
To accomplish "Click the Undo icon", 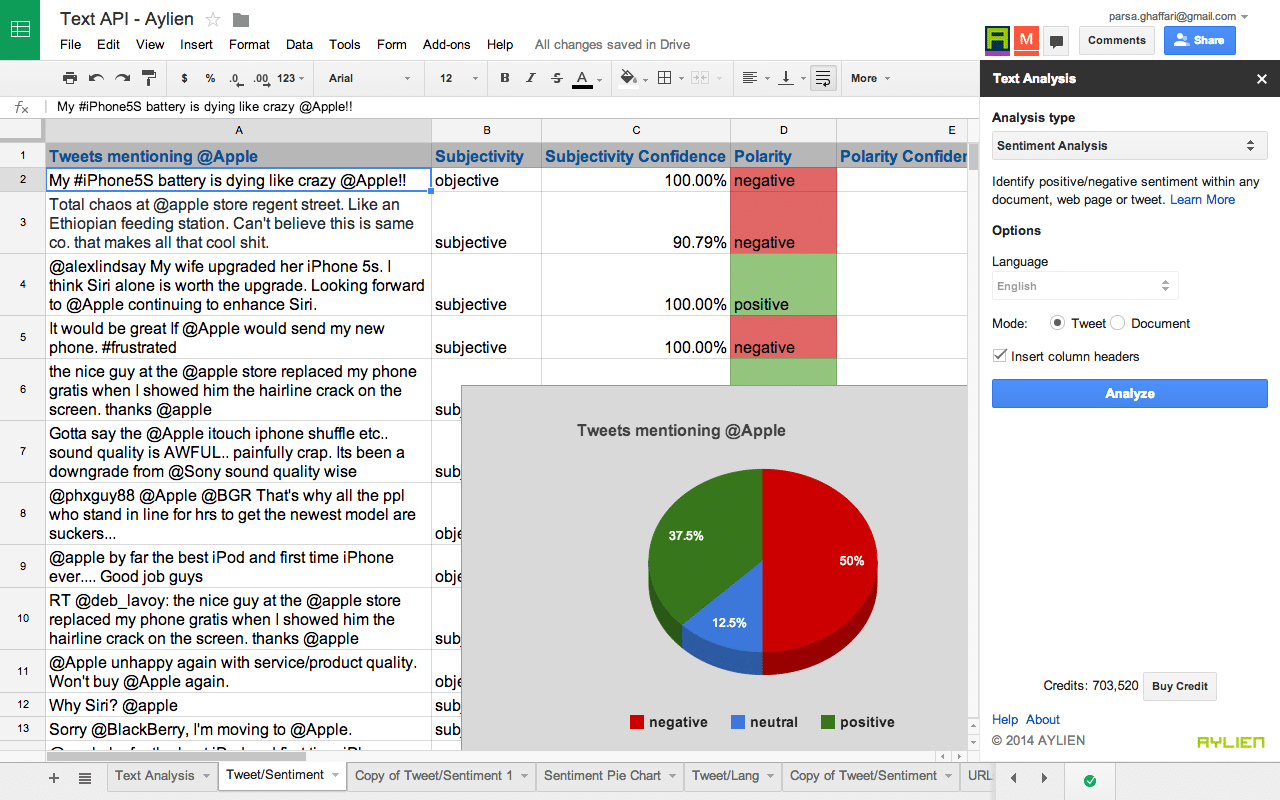I will click(94, 78).
